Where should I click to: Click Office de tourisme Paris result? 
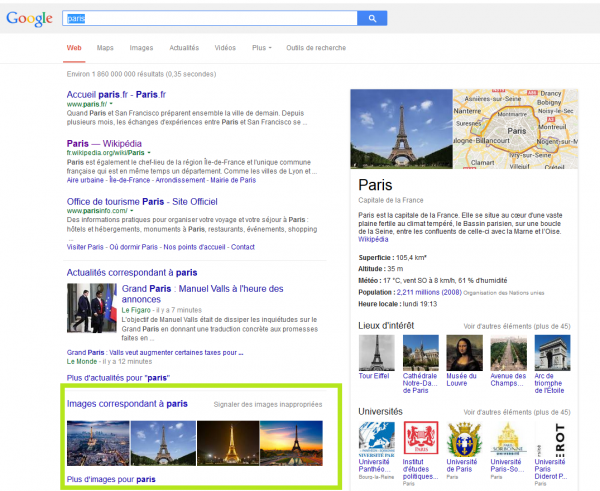(x=140, y=201)
